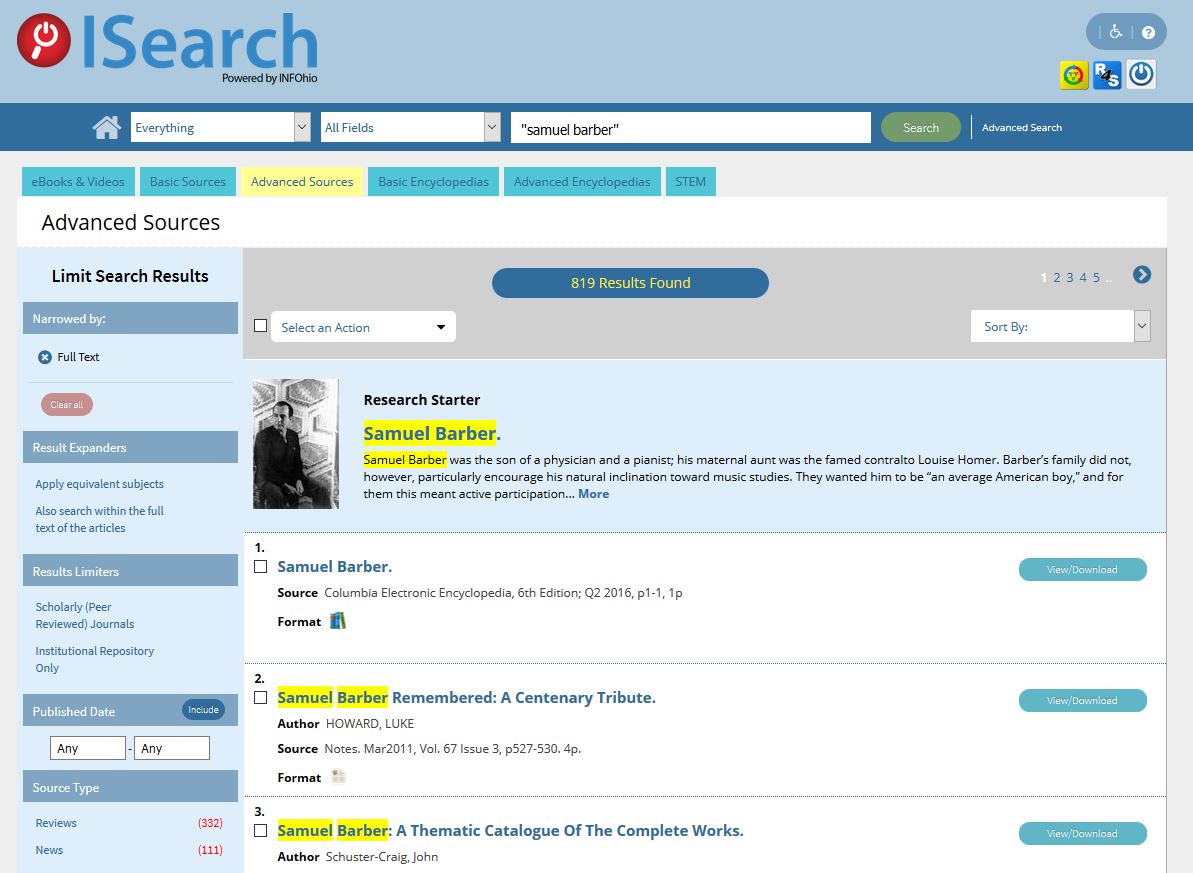The image size is (1193, 873).
Task: Go to results page 2
Action: (1057, 278)
